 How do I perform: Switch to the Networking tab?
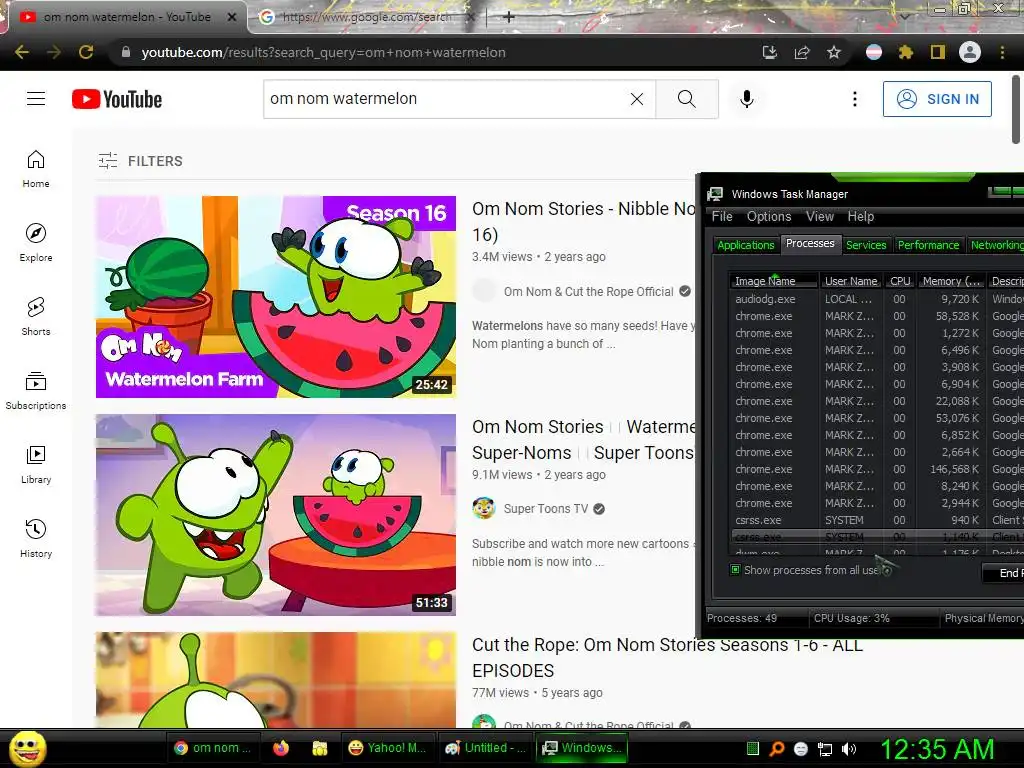[996, 245]
